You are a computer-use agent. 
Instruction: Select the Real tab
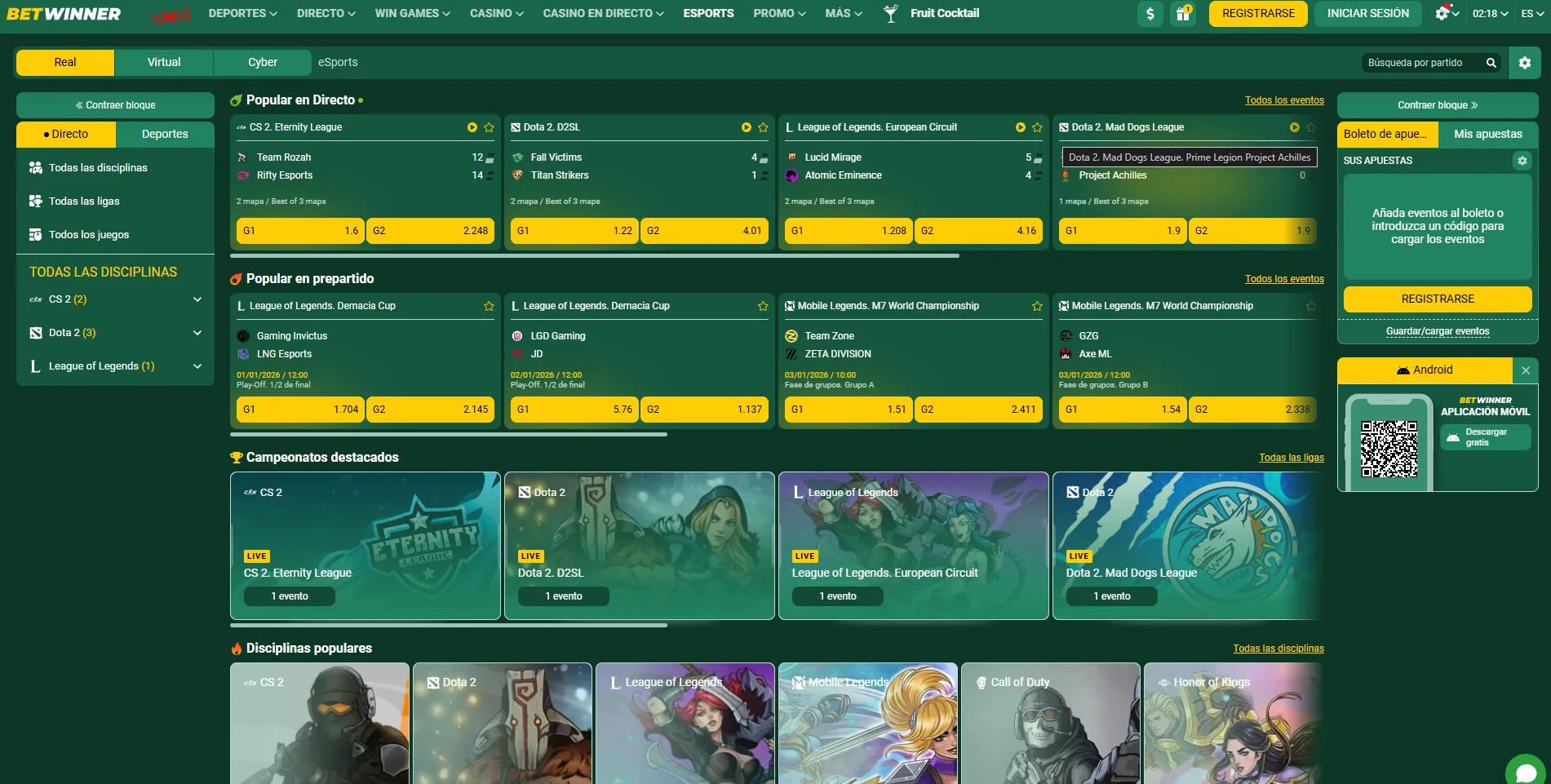pos(65,62)
